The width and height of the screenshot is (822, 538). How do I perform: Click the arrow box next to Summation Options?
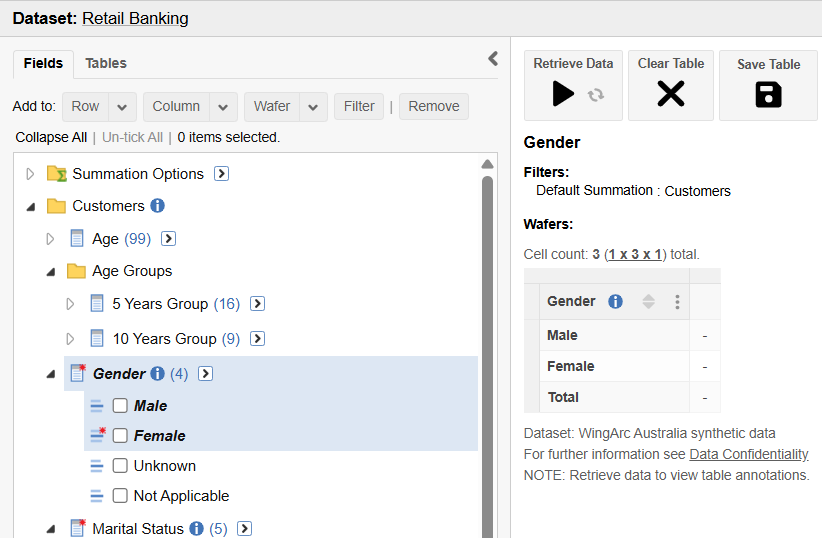click(222, 174)
